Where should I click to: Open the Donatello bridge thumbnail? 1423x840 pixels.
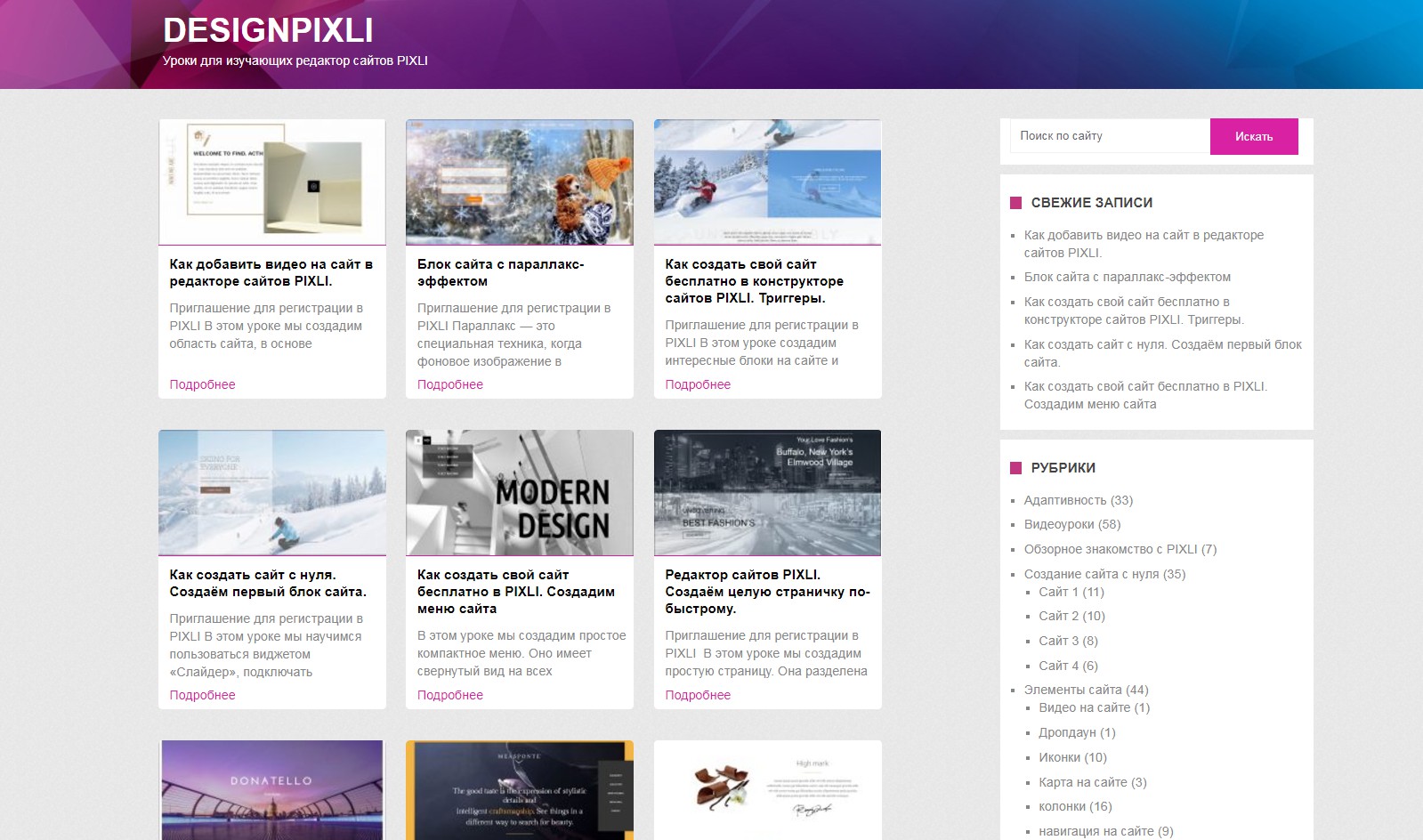point(272,790)
